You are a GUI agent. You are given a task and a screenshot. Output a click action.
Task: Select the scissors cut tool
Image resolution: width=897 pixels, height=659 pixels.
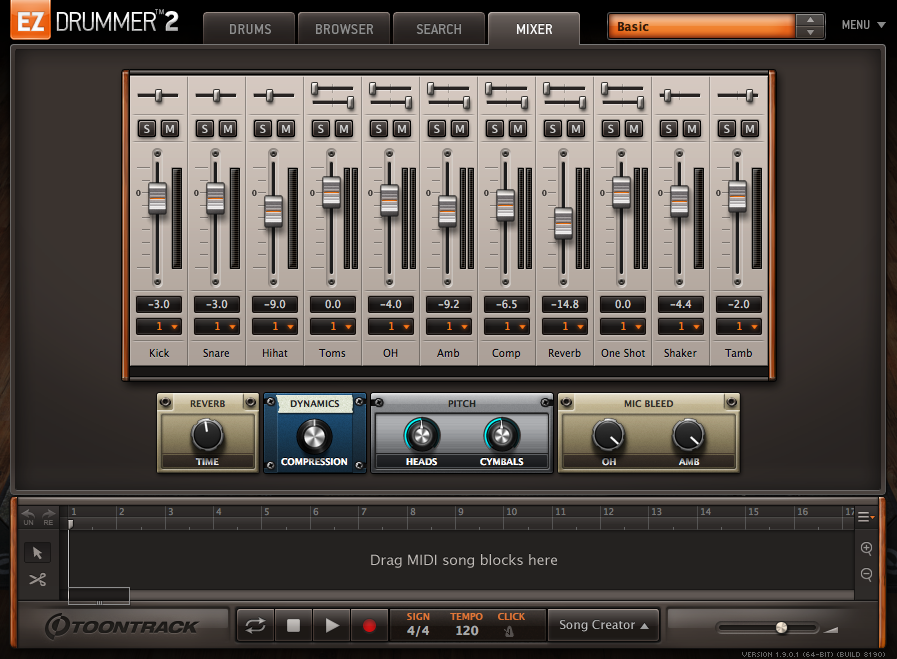(x=37, y=579)
